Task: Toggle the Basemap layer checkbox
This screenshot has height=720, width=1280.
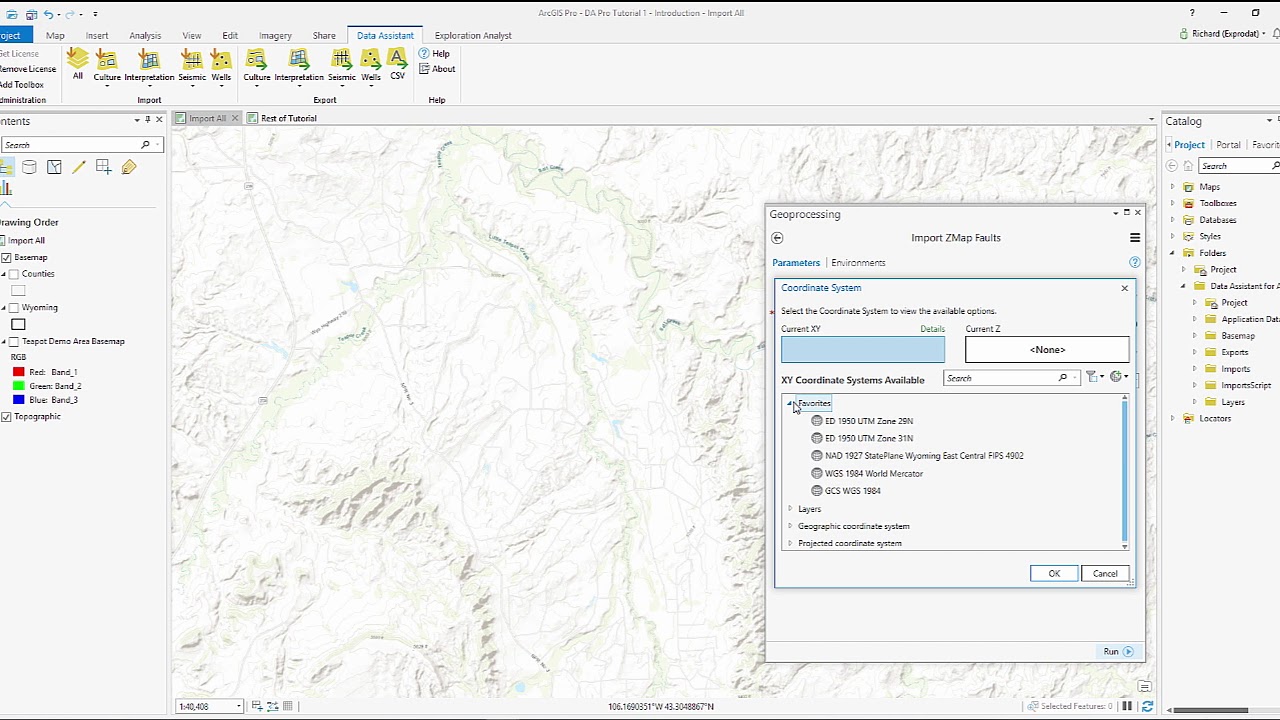Action: (x=6, y=257)
